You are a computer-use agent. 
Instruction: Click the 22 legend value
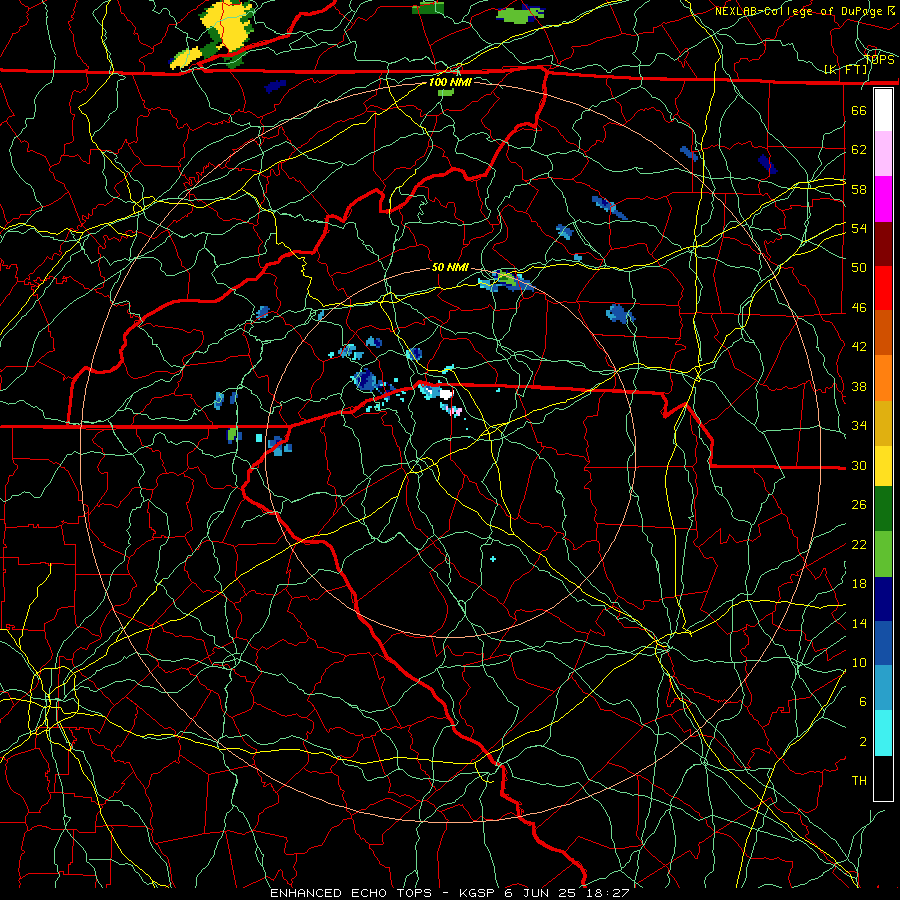tap(859, 544)
